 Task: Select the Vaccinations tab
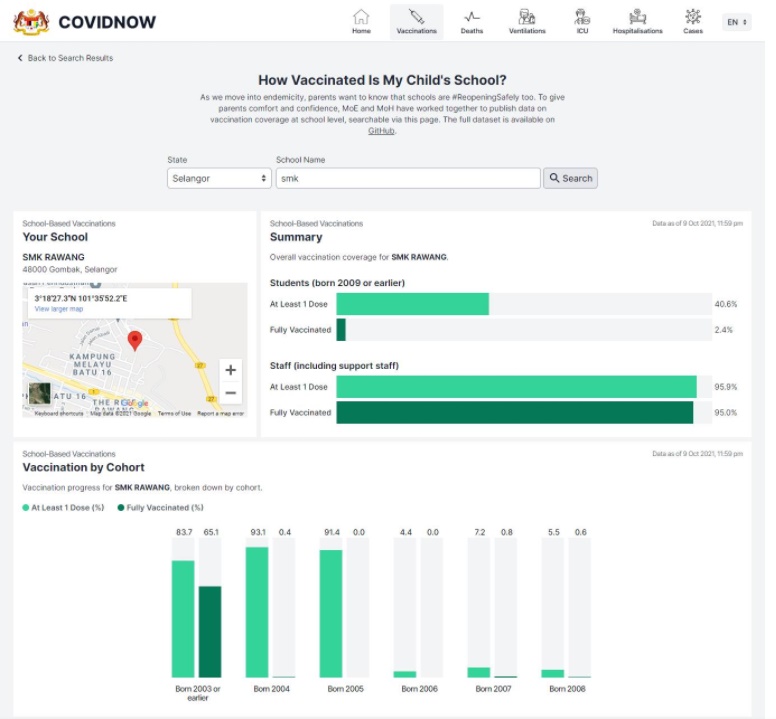[416, 21]
